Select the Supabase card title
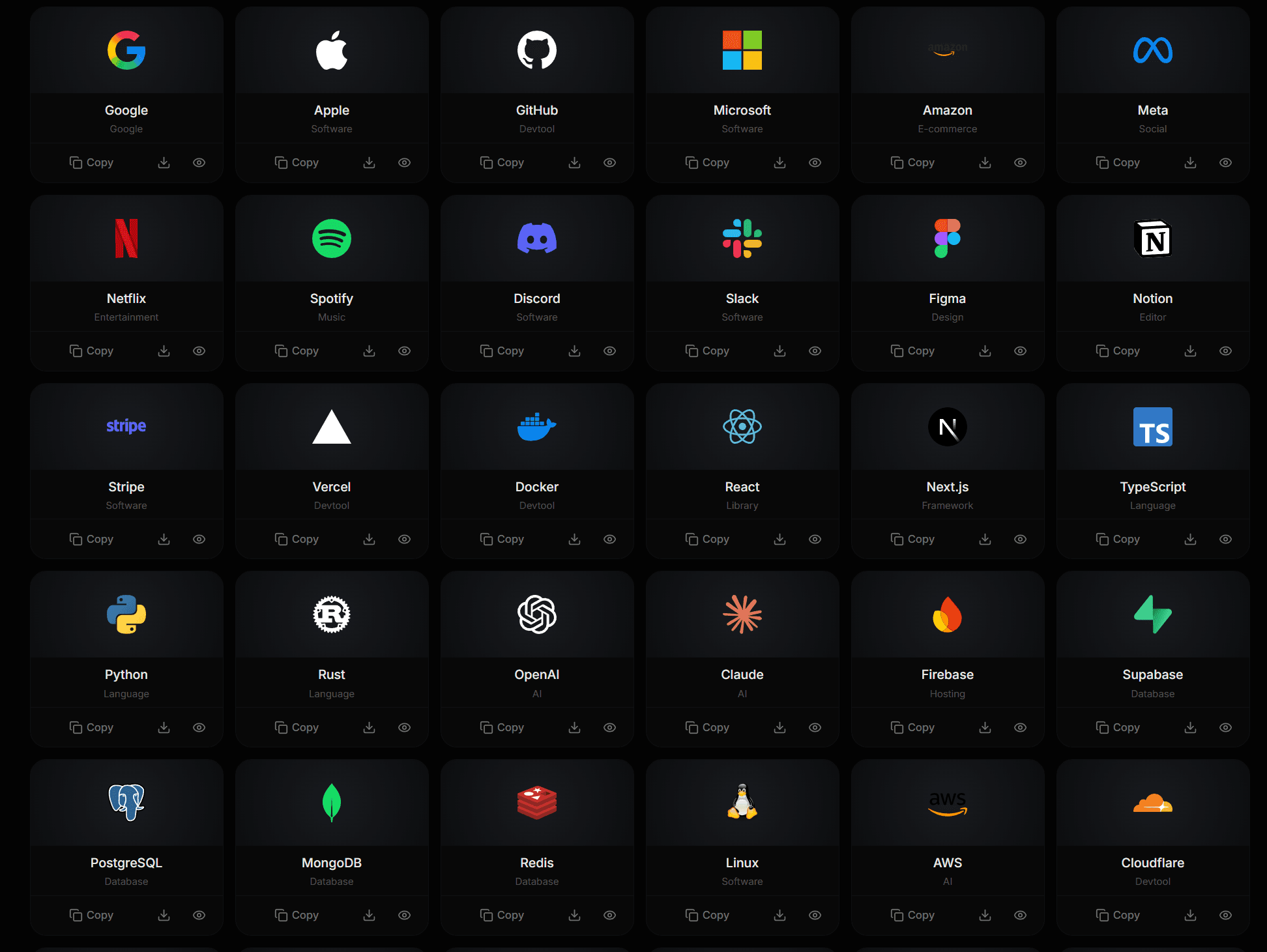The width and height of the screenshot is (1267, 952). click(x=1152, y=674)
